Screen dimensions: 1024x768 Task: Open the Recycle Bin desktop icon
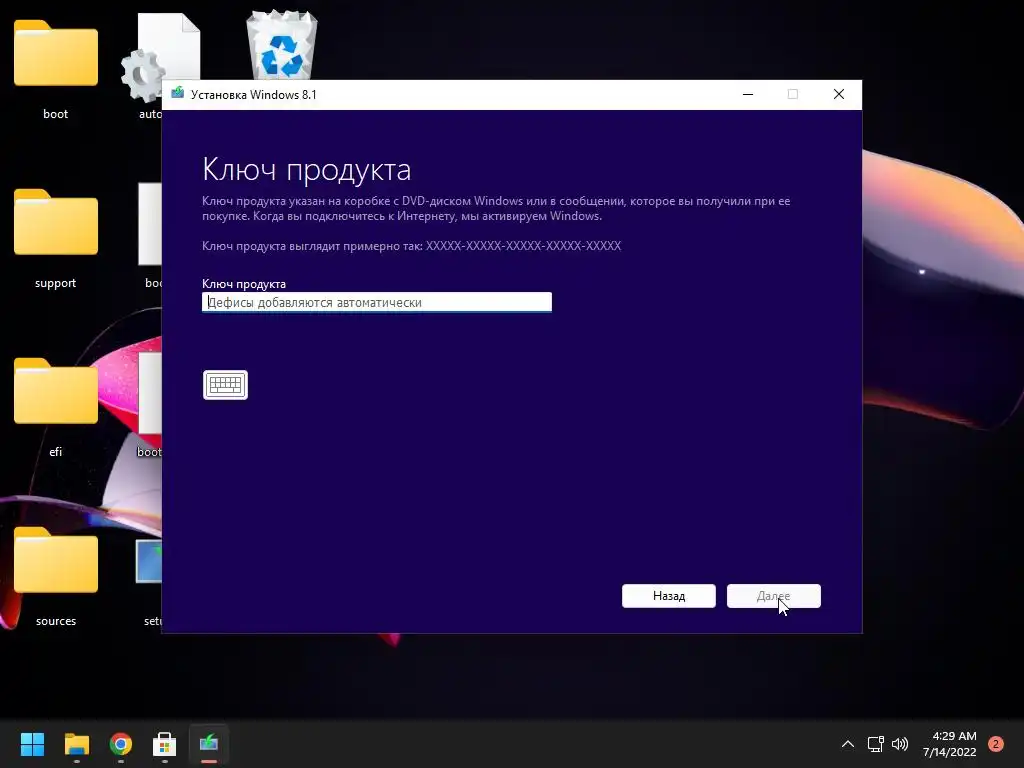click(x=281, y=44)
